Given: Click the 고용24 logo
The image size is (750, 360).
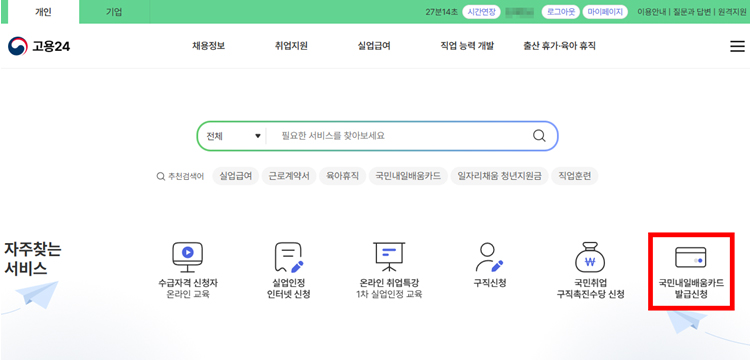Looking at the screenshot, I should coord(39,46).
